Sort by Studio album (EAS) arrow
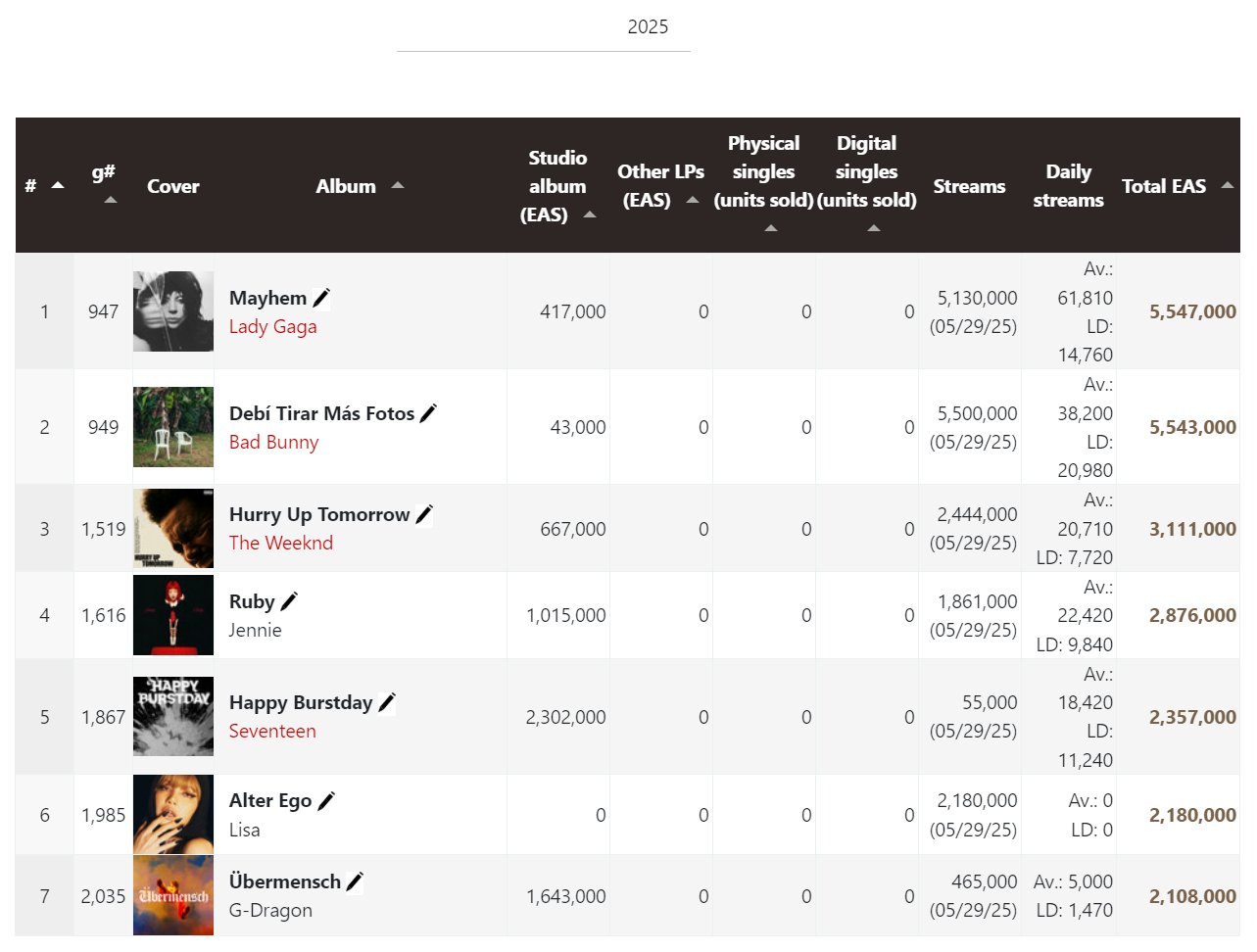Screen dimensions: 1257x952 (589, 214)
